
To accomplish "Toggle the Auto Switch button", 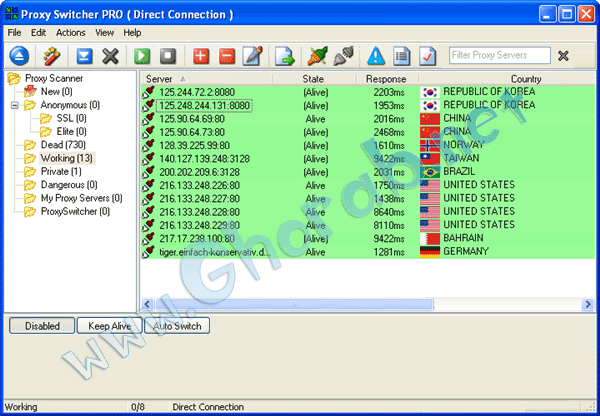I will tap(177, 326).
